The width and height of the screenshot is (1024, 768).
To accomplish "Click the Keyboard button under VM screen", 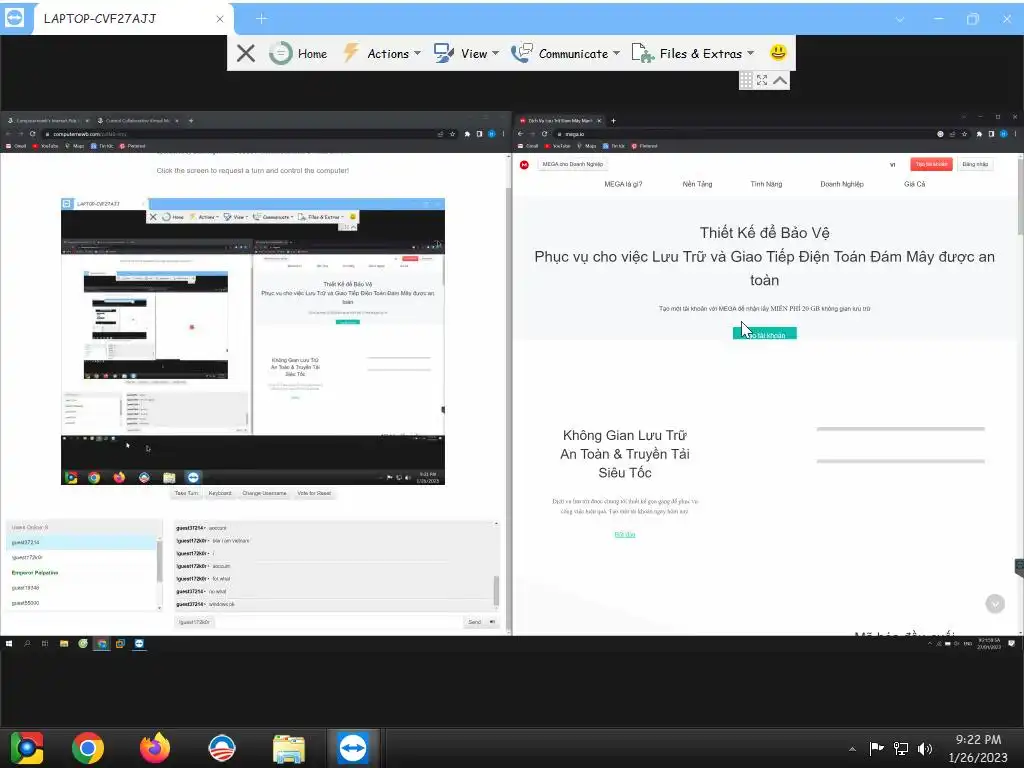I will coord(220,493).
